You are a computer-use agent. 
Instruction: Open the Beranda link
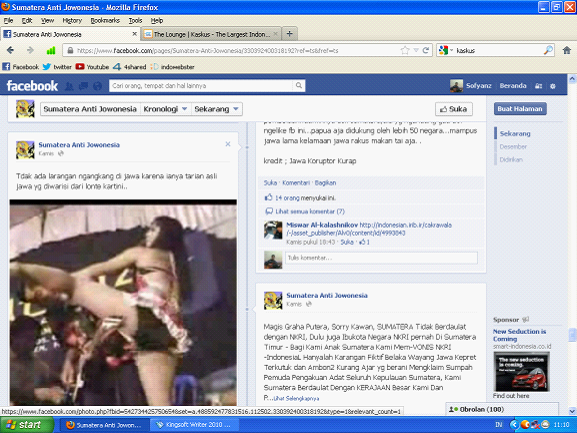tap(513, 86)
